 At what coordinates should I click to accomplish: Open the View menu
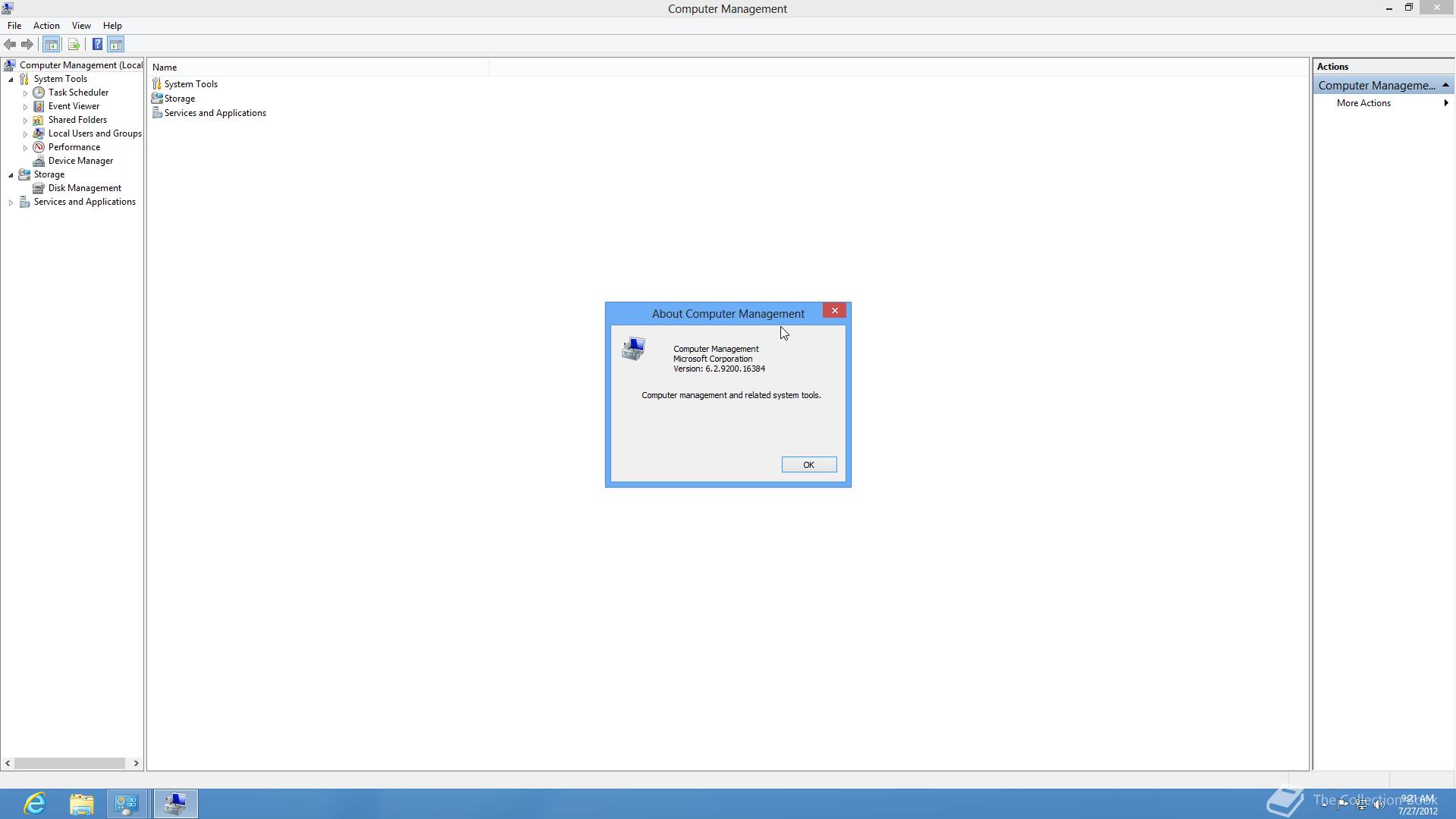click(x=81, y=26)
